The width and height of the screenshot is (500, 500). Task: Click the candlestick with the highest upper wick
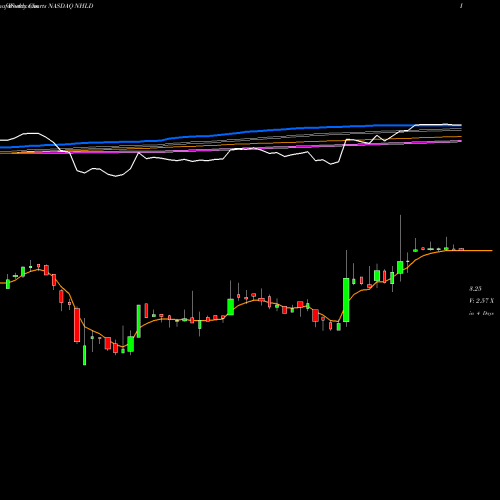pyautogui.click(x=400, y=267)
